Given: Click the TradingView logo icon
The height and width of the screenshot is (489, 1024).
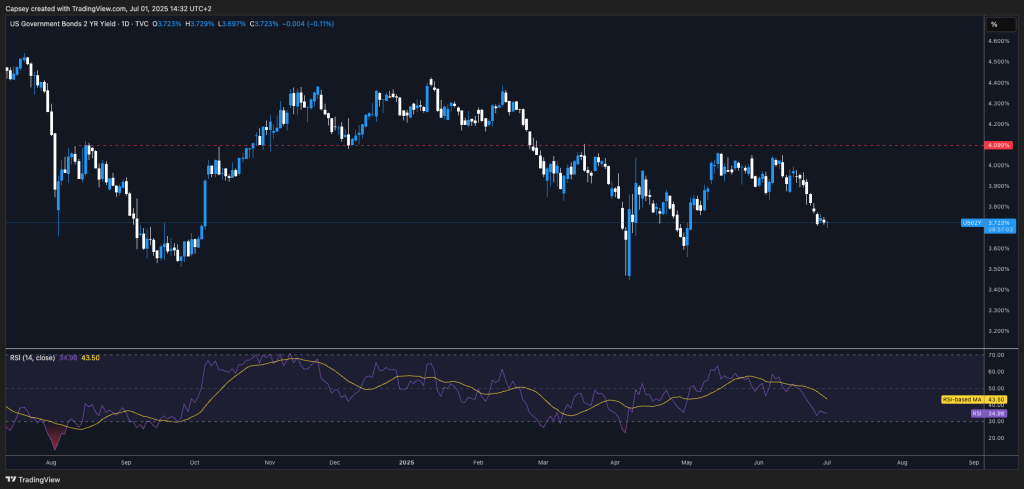Looking at the screenshot, I should (12, 477).
